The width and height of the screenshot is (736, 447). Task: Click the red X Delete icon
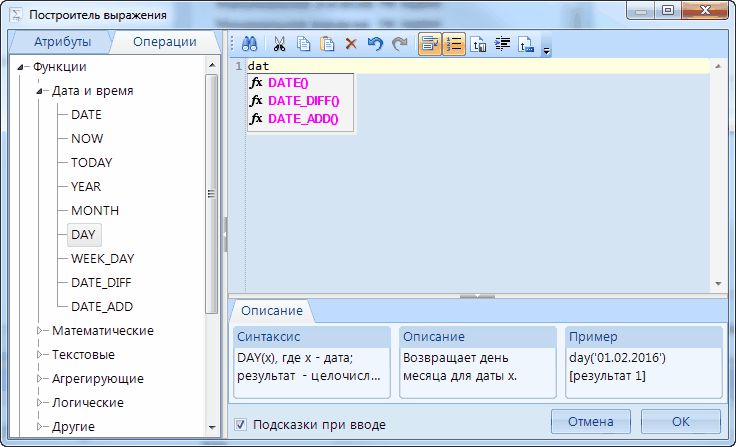pyautogui.click(x=351, y=43)
